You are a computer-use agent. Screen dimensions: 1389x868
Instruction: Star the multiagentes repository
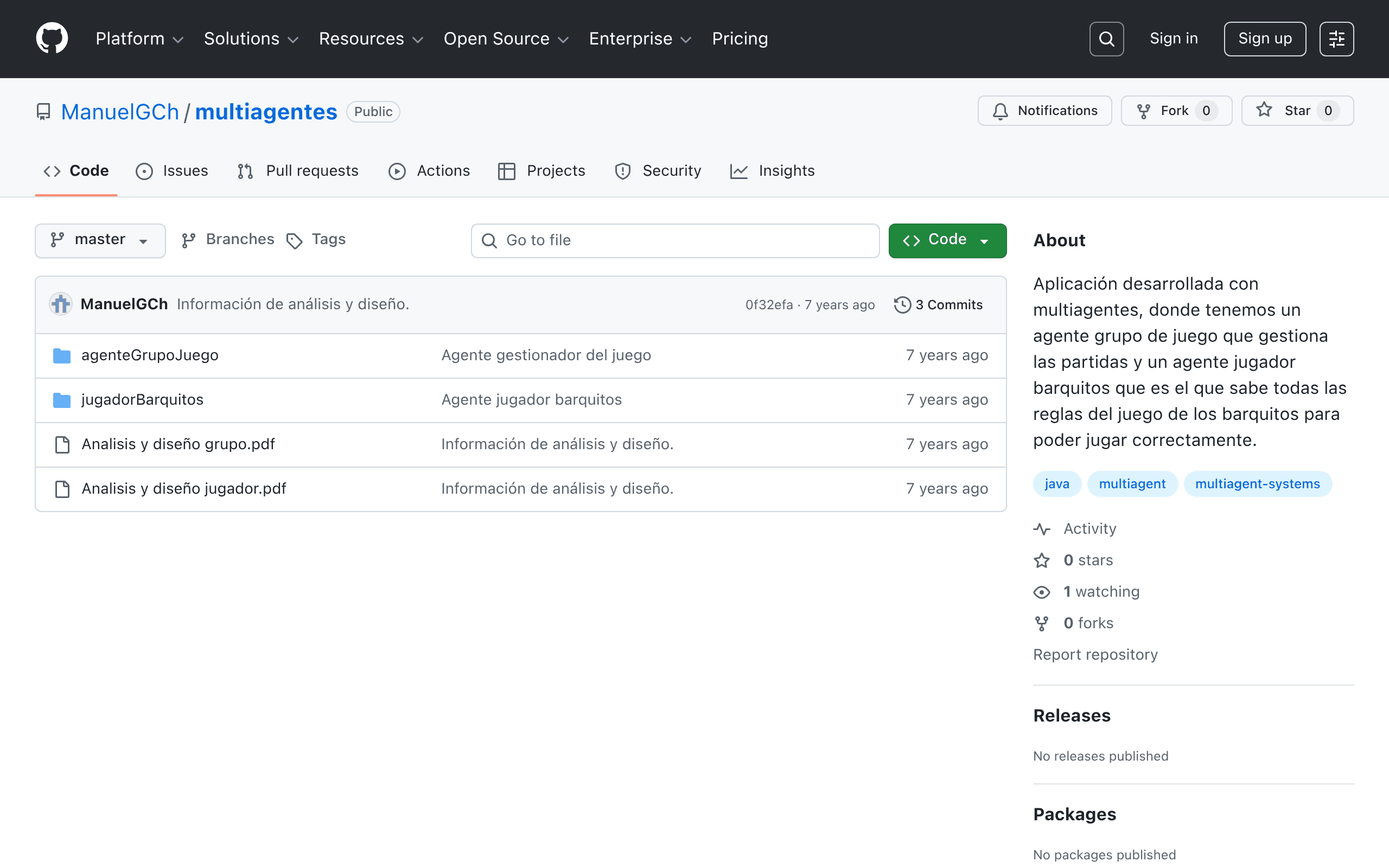point(1297,111)
